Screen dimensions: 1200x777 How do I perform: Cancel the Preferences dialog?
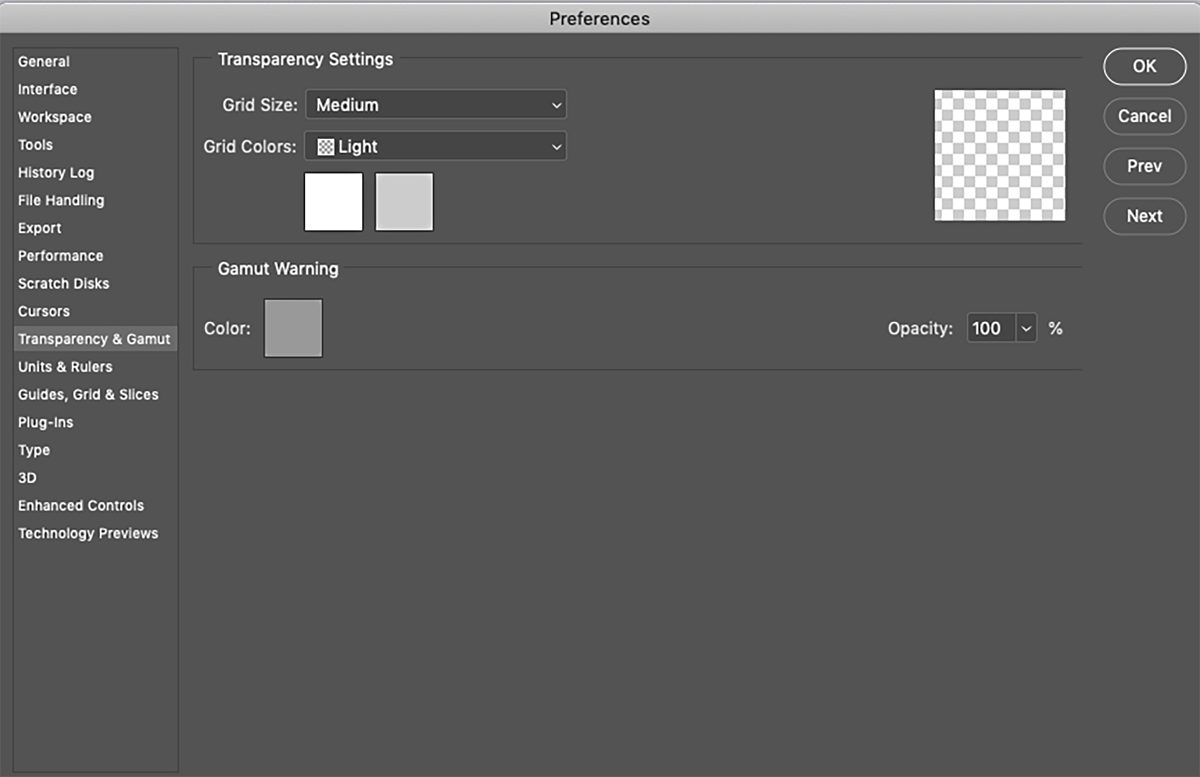tap(1144, 116)
